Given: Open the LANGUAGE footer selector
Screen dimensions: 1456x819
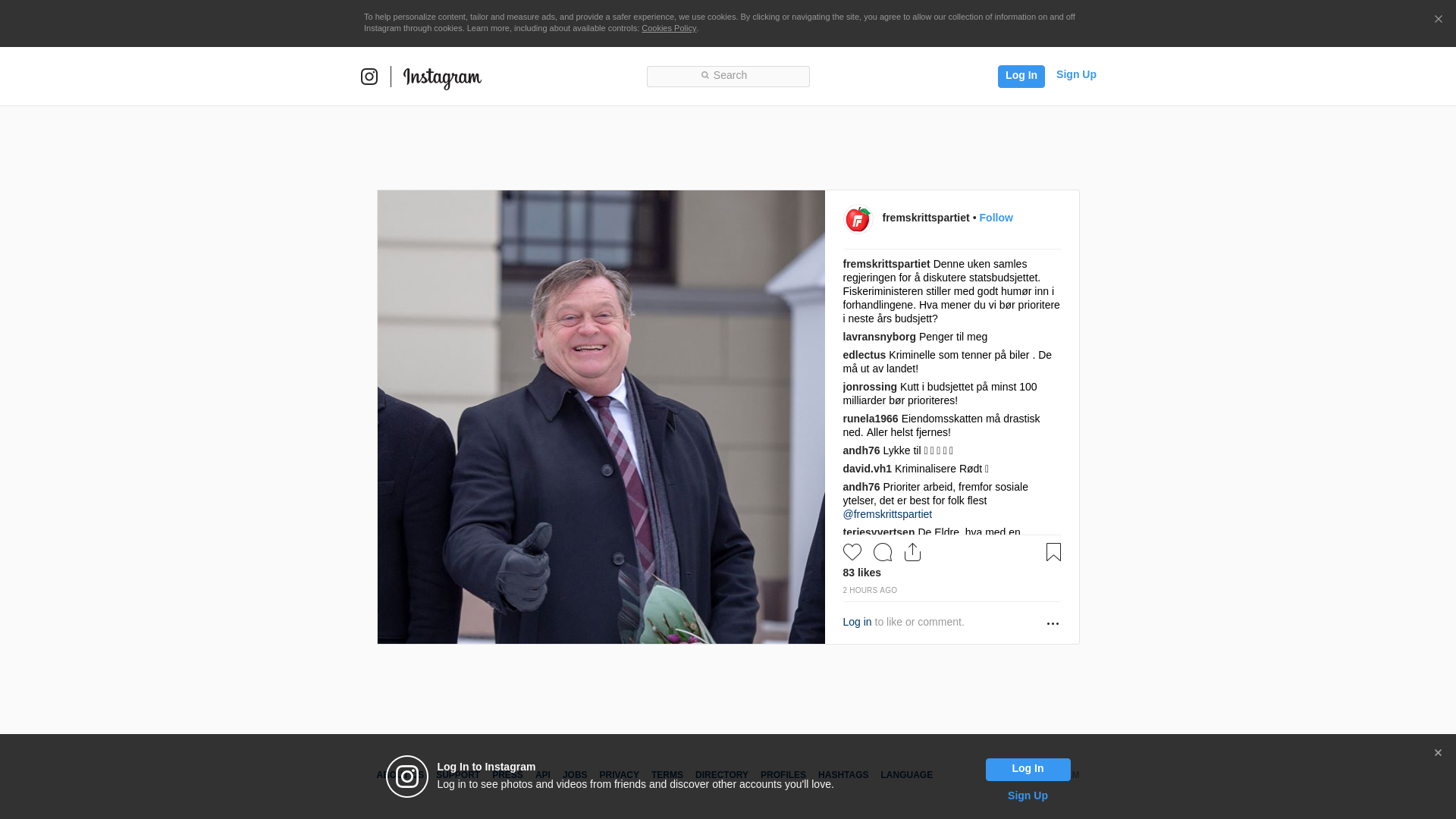Looking at the screenshot, I should point(906,775).
